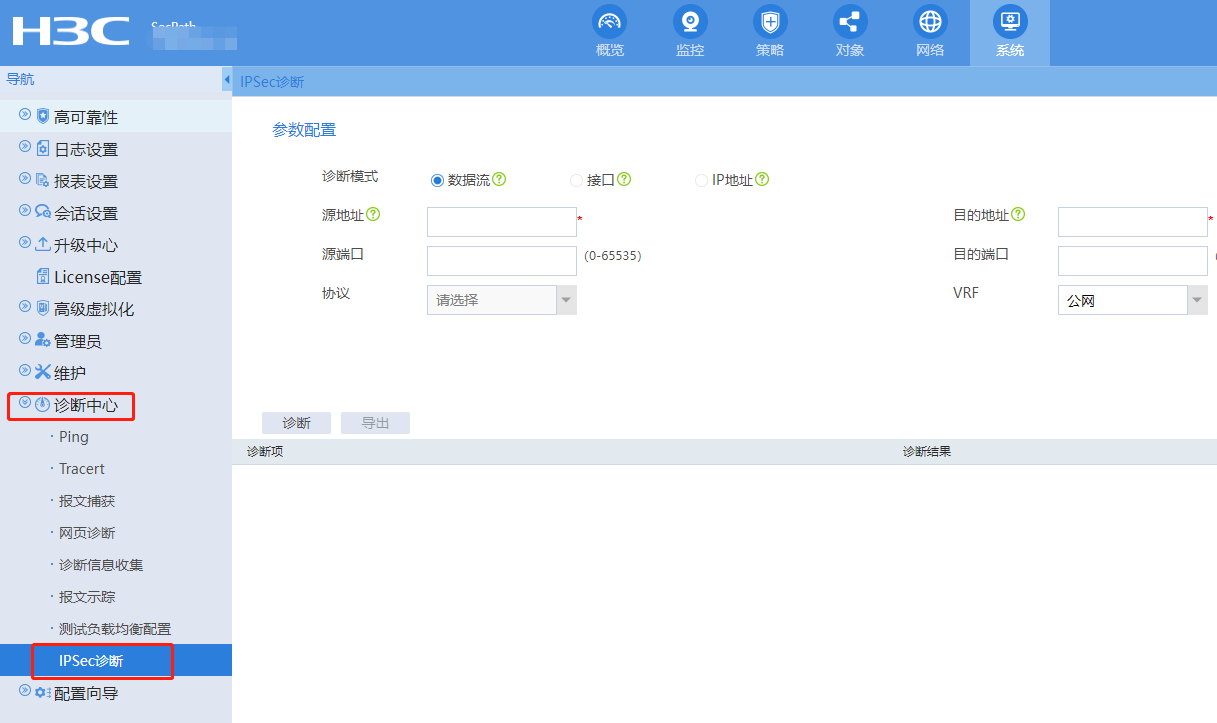The image size is (1217, 723).
Task: Expand the 高可靠性 navigation section
Action: click(85, 117)
